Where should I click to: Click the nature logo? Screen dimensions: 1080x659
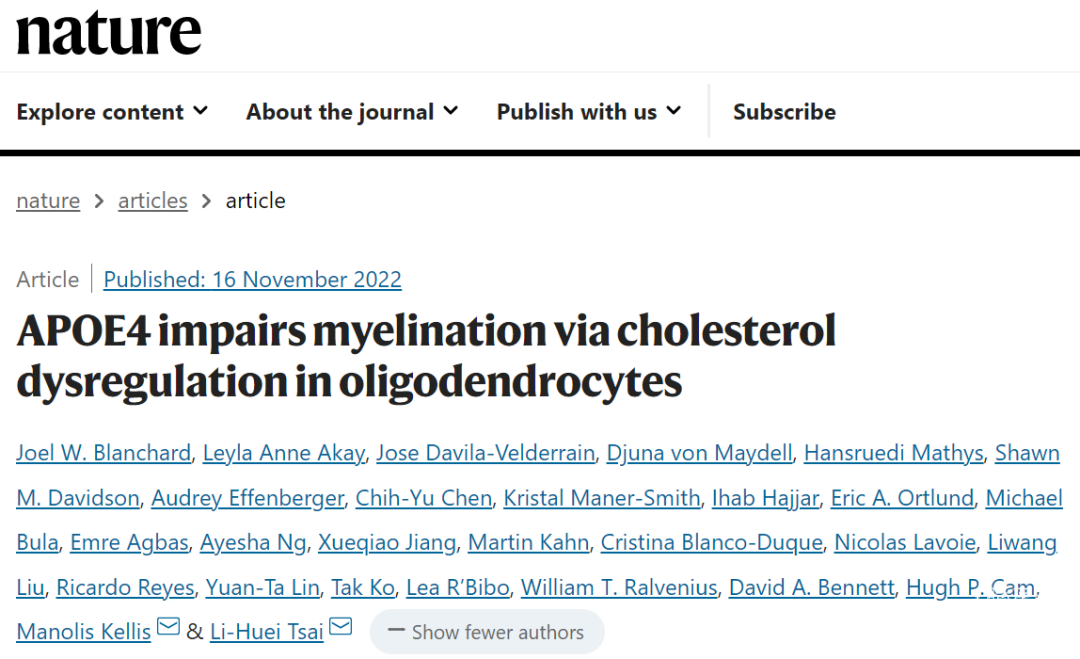point(109,34)
